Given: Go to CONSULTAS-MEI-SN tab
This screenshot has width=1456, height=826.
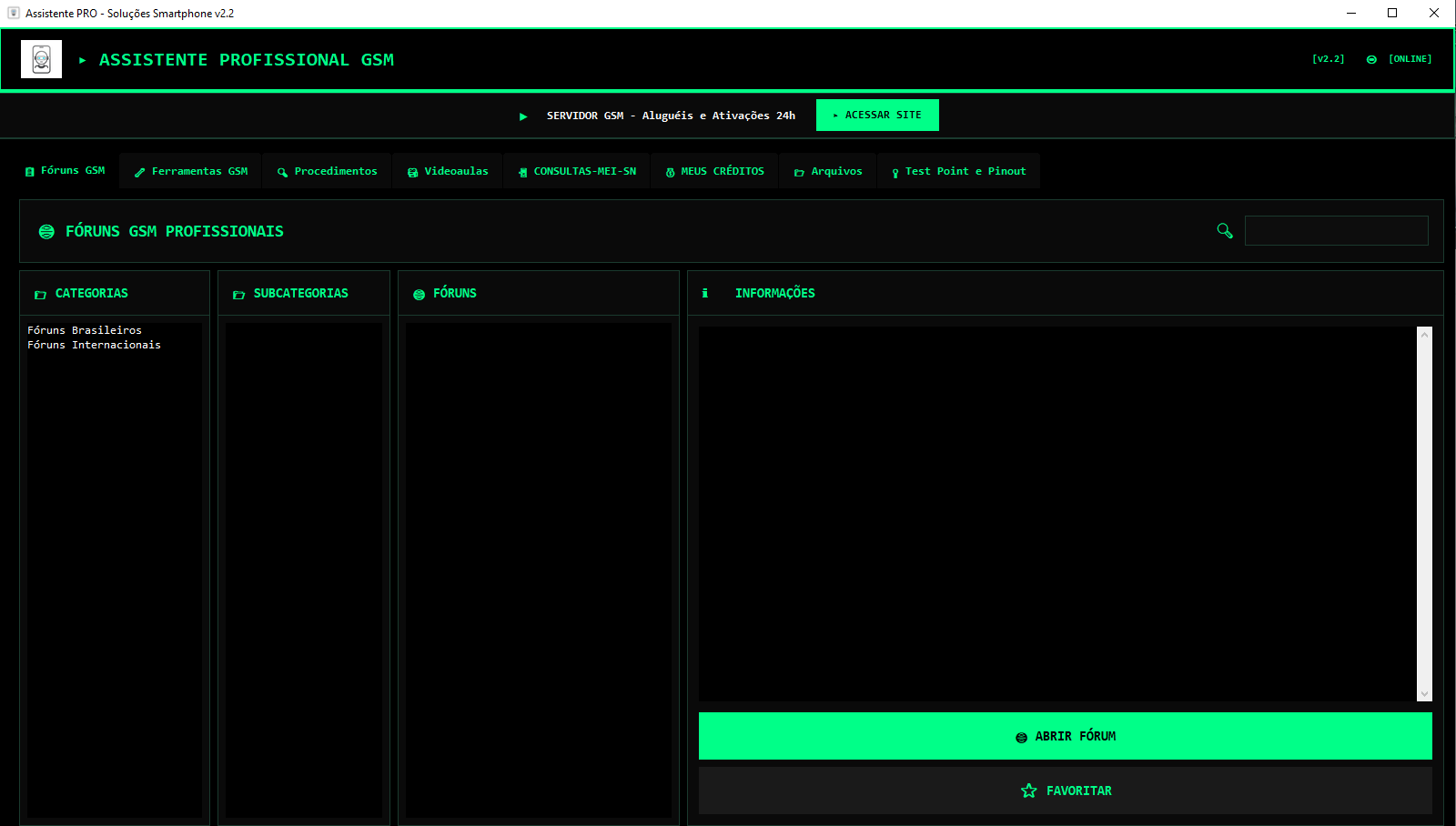Looking at the screenshot, I should [x=577, y=171].
